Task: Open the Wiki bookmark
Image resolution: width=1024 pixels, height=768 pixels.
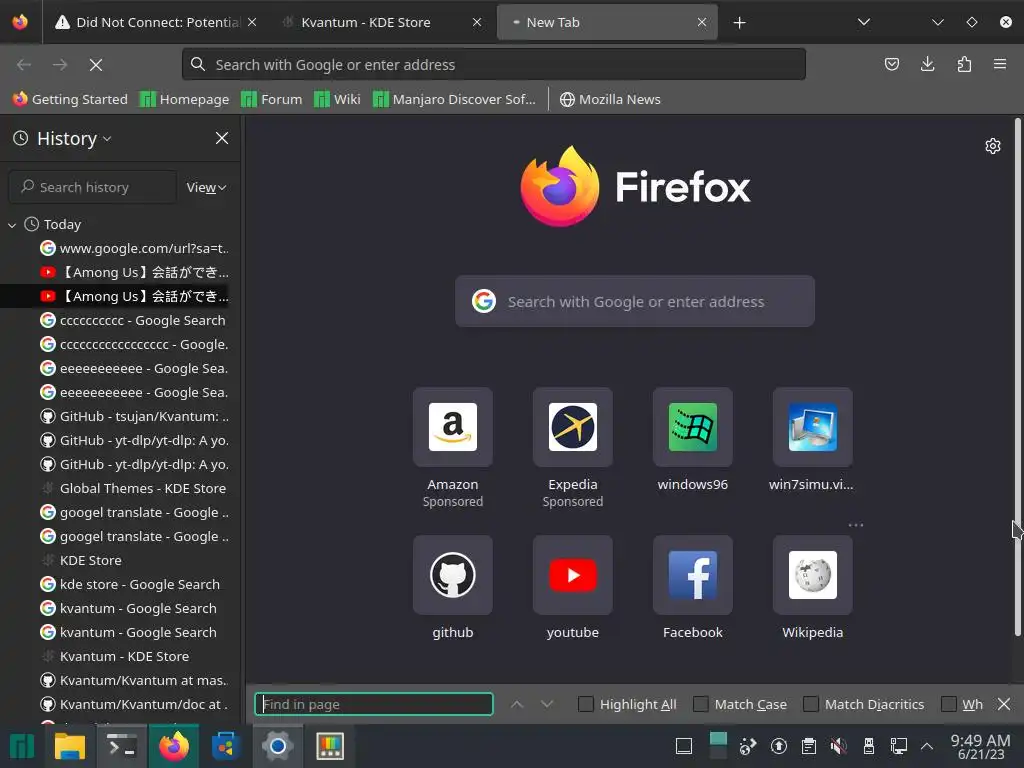Action: coord(338,99)
